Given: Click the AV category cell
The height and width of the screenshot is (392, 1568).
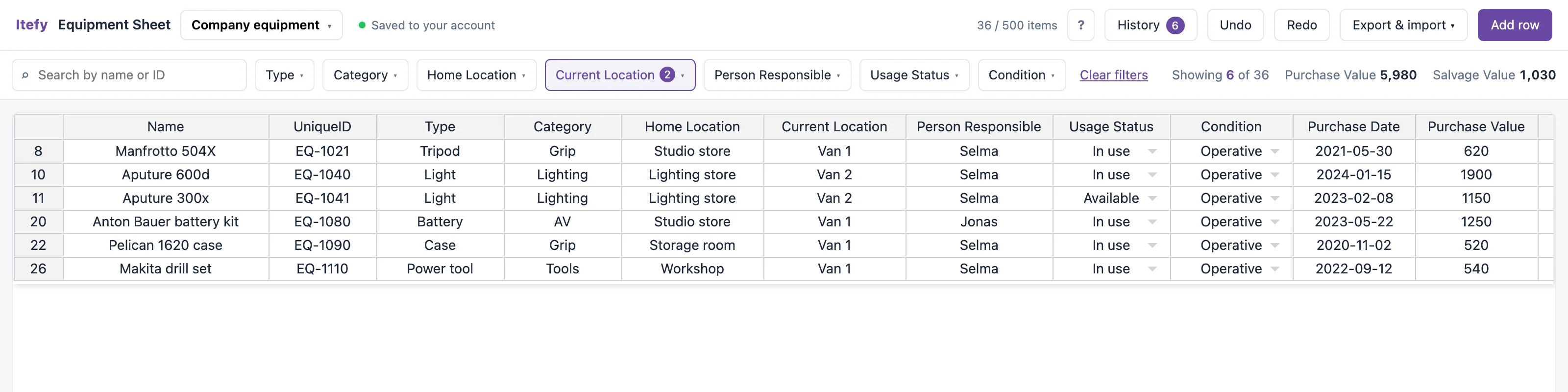Looking at the screenshot, I should coord(562,221).
